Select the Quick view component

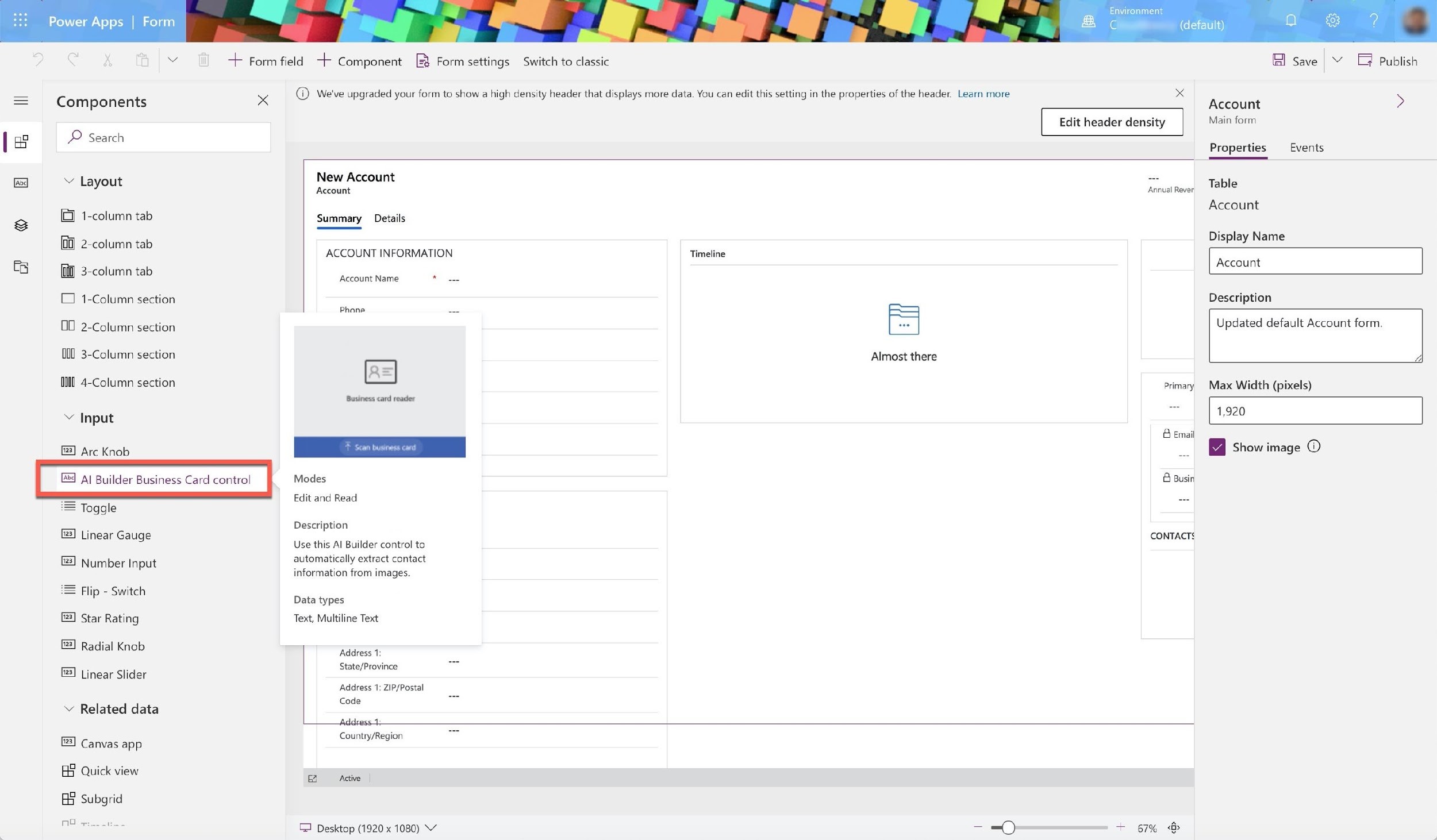[100, 771]
